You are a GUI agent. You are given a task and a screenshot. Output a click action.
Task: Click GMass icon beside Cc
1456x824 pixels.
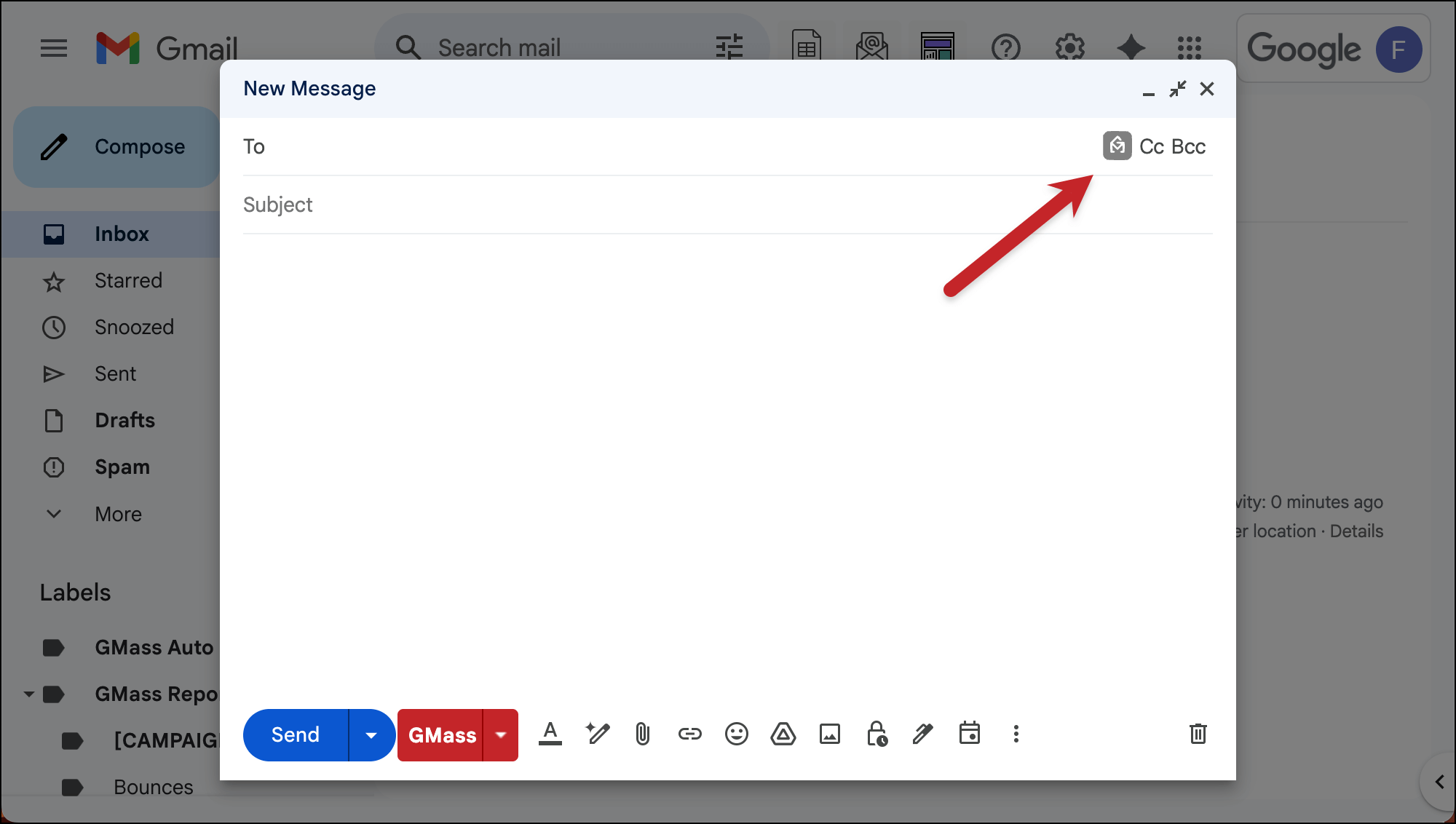[x=1117, y=146]
